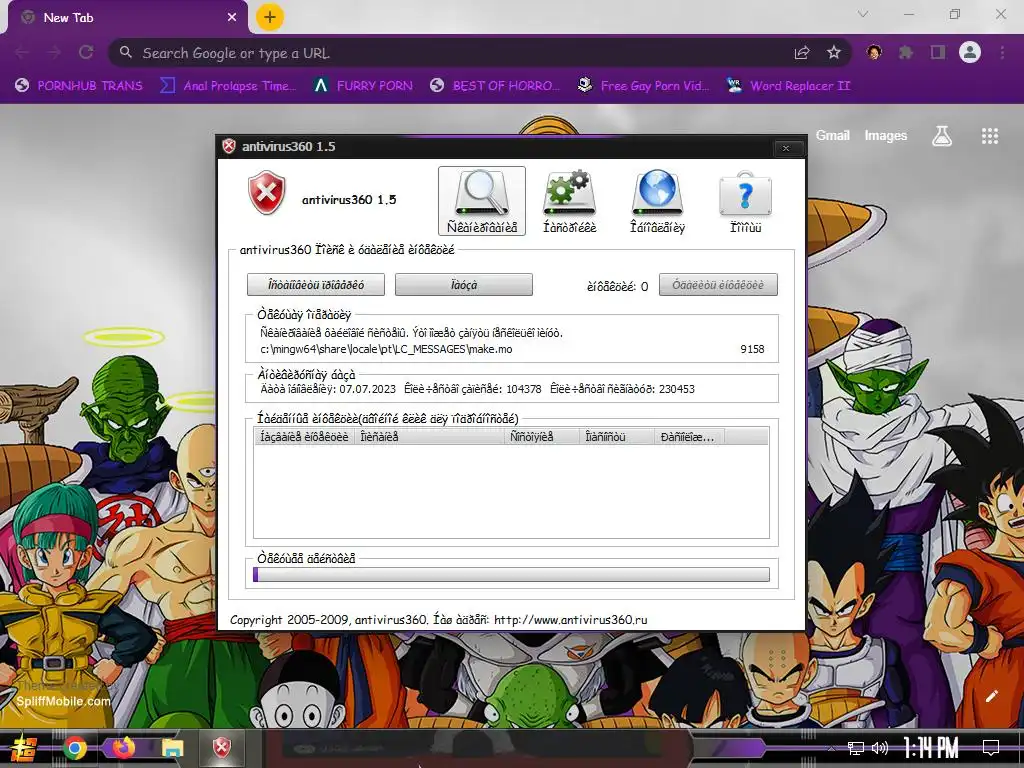
Task: Click the scanned file path make.mo
Action: pos(386,349)
